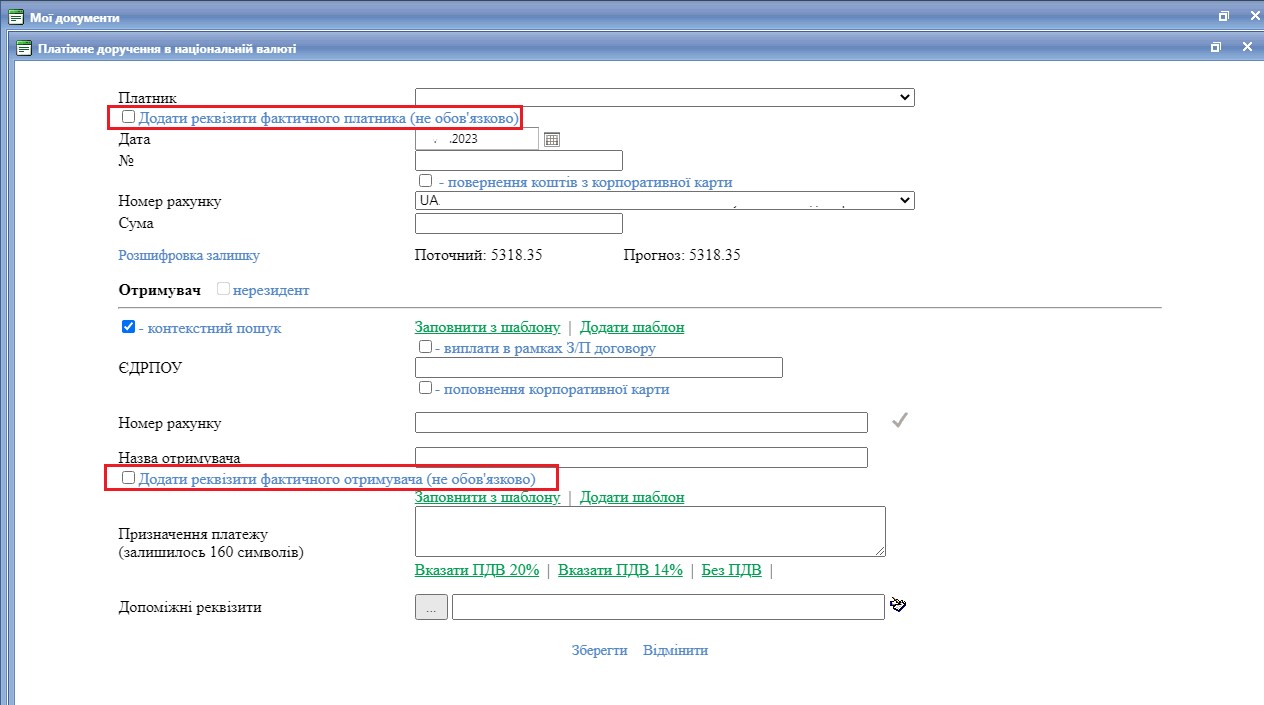The height and width of the screenshot is (705, 1264).
Task: Click the Мої документи window icon
Action: [x=16, y=17]
